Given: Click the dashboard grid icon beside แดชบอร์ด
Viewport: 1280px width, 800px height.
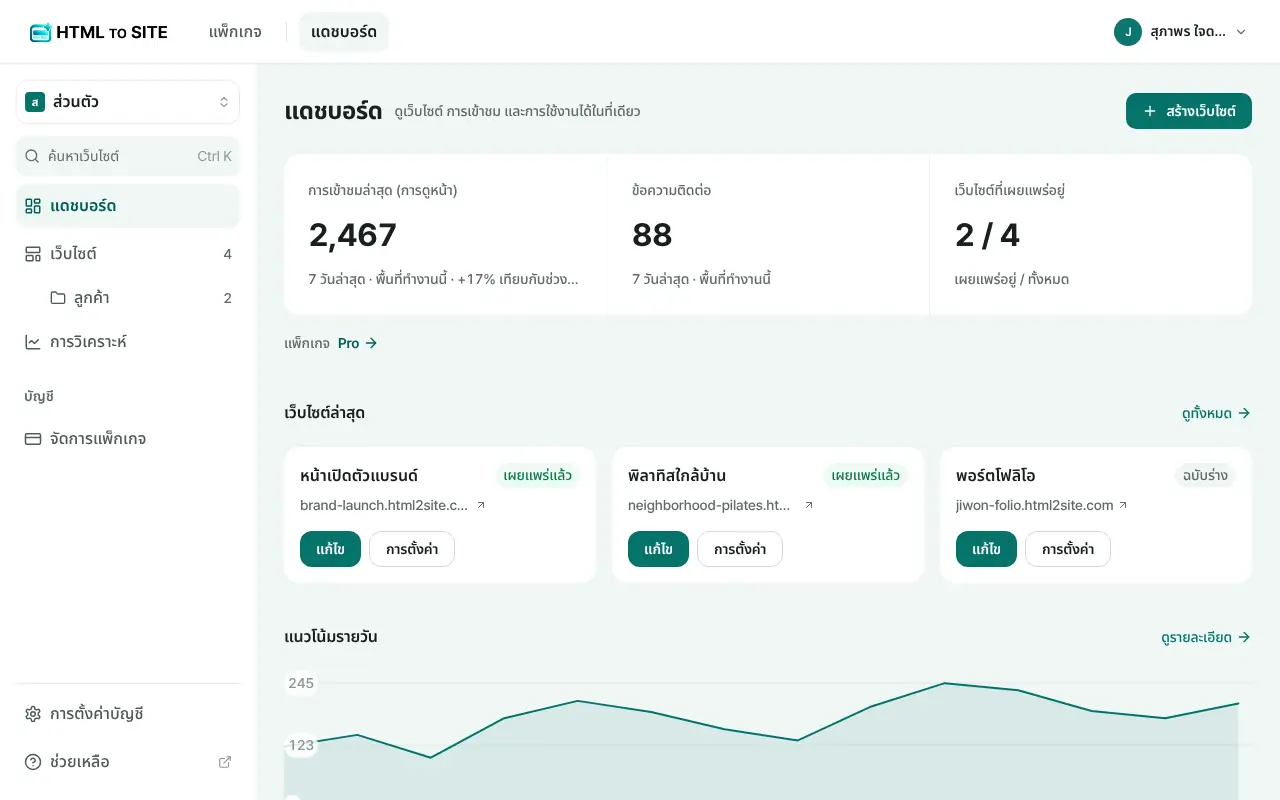Looking at the screenshot, I should (x=33, y=206).
